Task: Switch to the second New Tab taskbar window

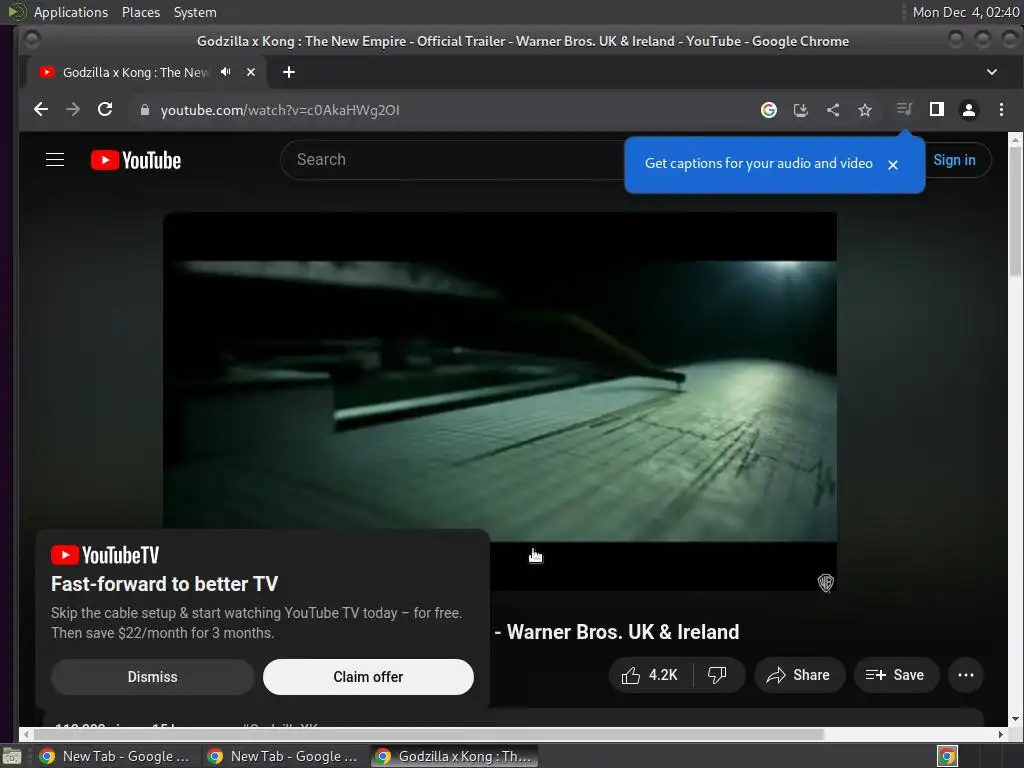Action: click(284, 756)
